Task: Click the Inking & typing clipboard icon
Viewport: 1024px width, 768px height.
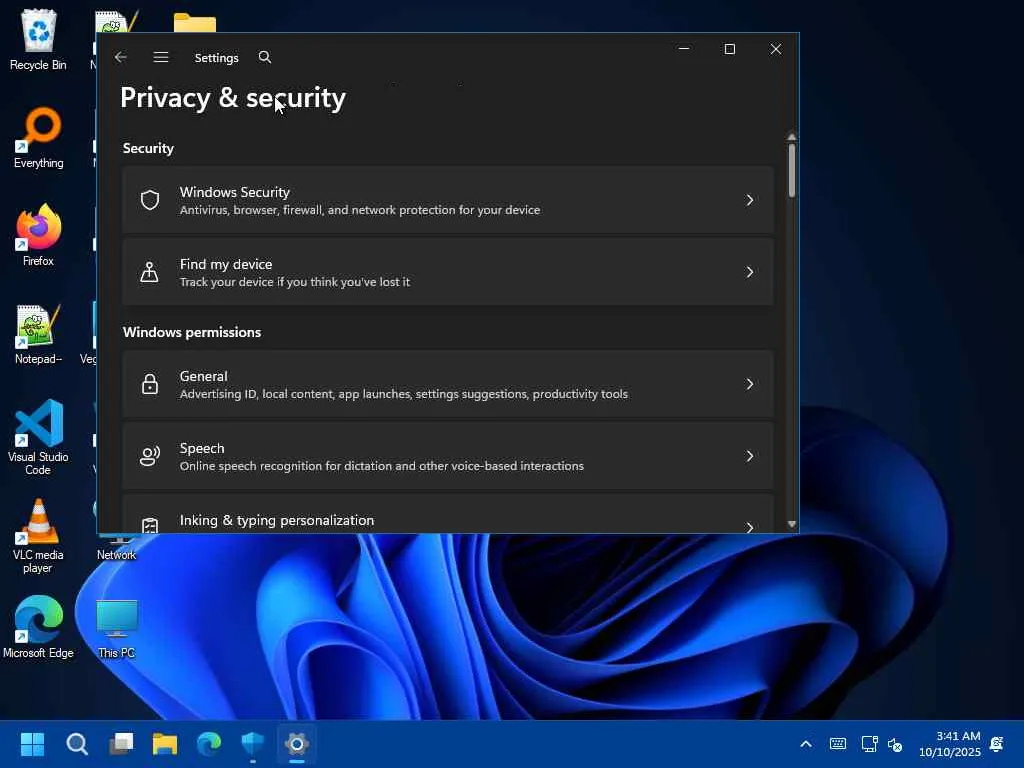Action: (150, 525)
